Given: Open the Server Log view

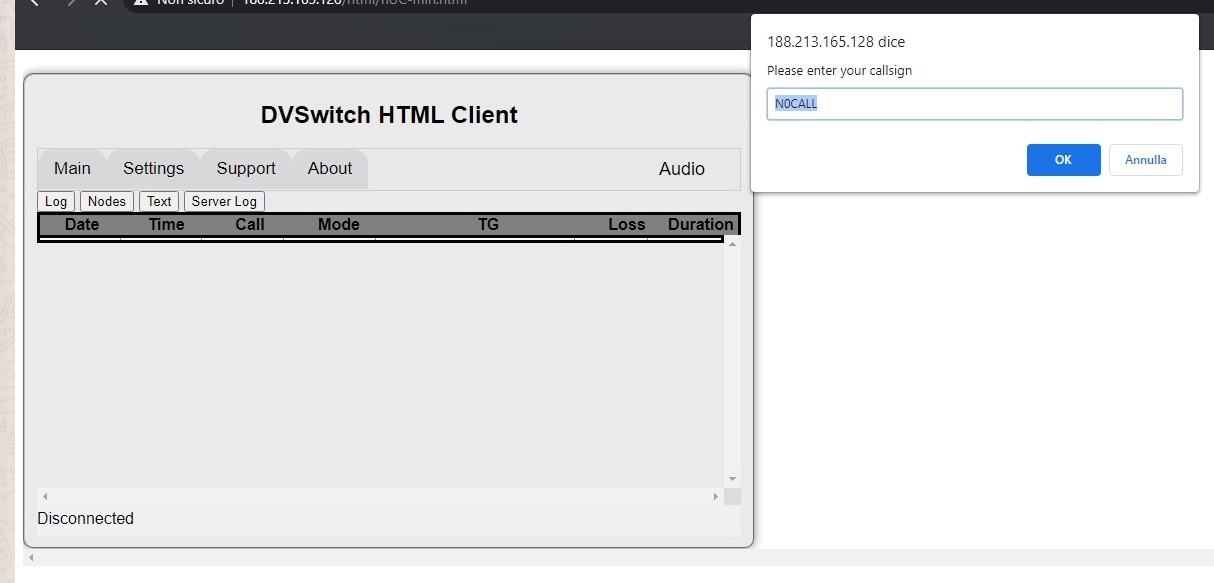Looking at the screenshot, I should click(223, 201).
